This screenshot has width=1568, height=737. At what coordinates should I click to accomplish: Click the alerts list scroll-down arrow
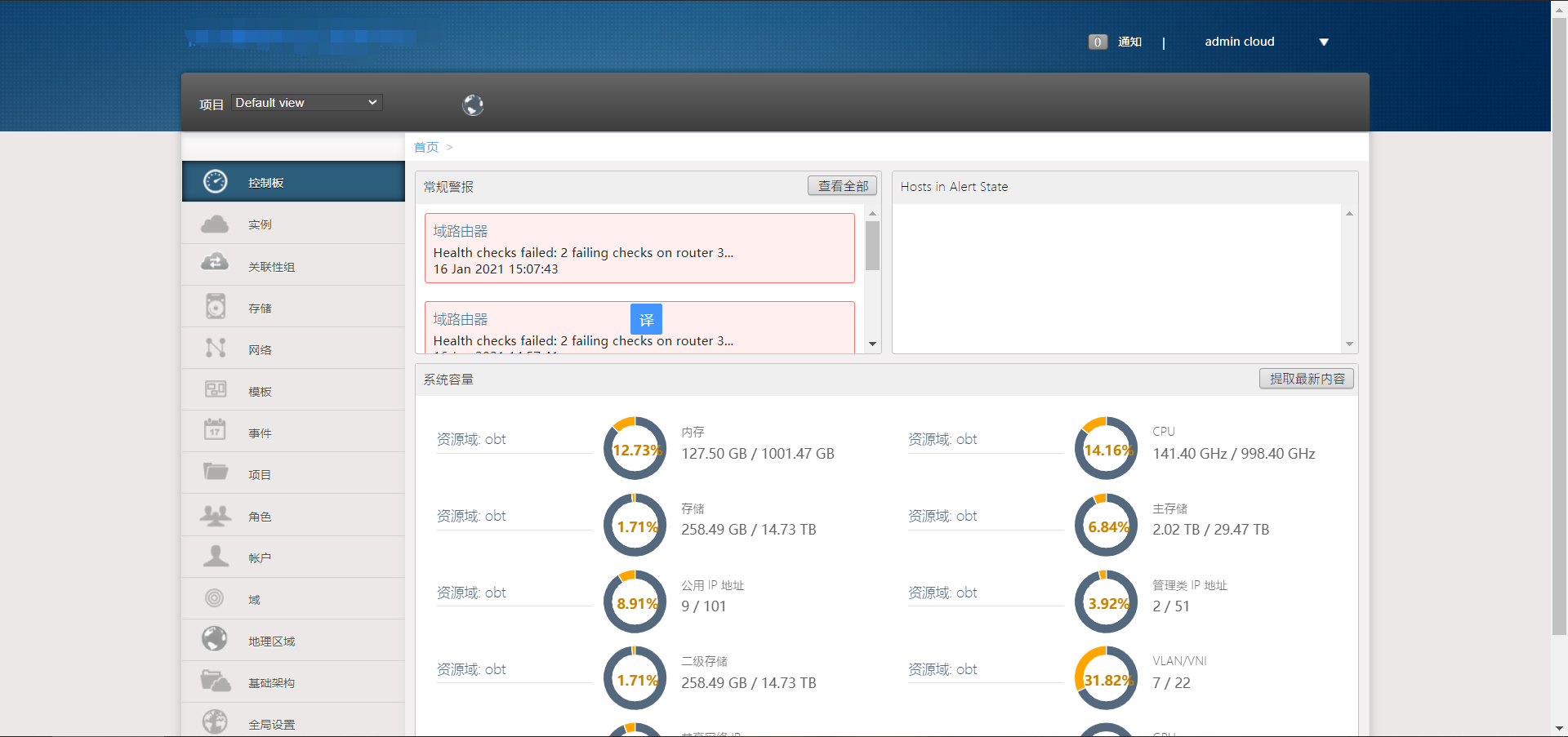pyautogui.click(x=873, y=344)
